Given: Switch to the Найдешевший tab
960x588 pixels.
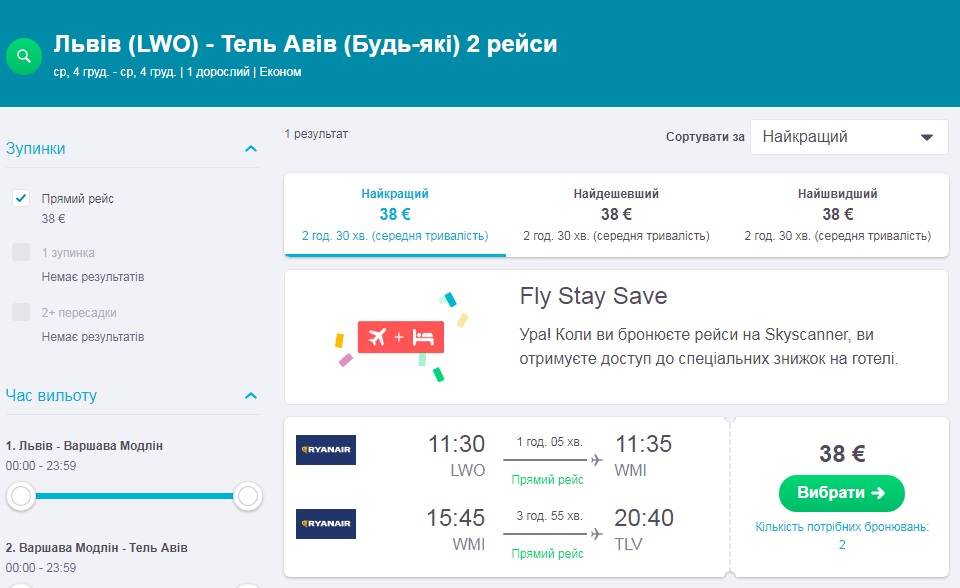Looking at the screenshot, I should tap(616, 214).
